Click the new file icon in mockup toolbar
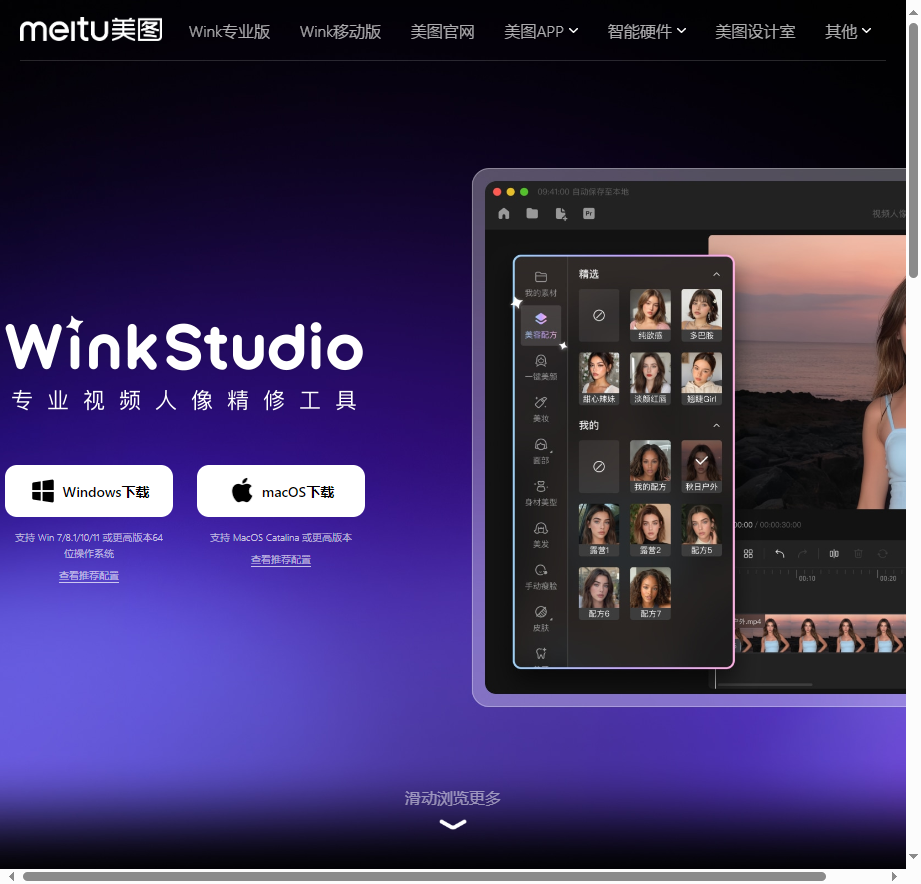Screen dimensions: 921x884 561,214
